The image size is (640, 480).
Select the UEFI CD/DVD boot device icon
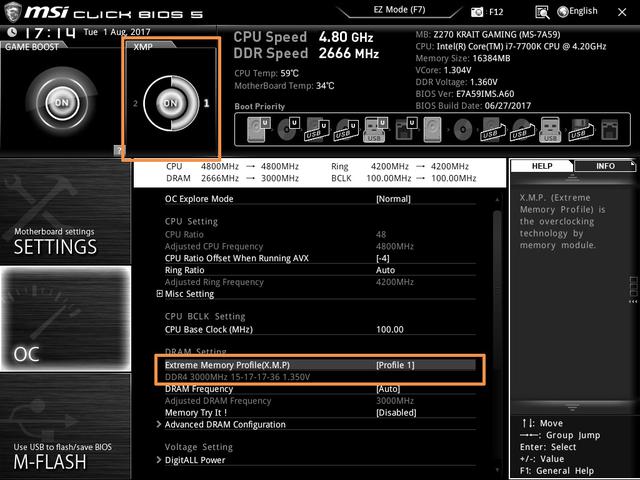click(x=288, y=129)
